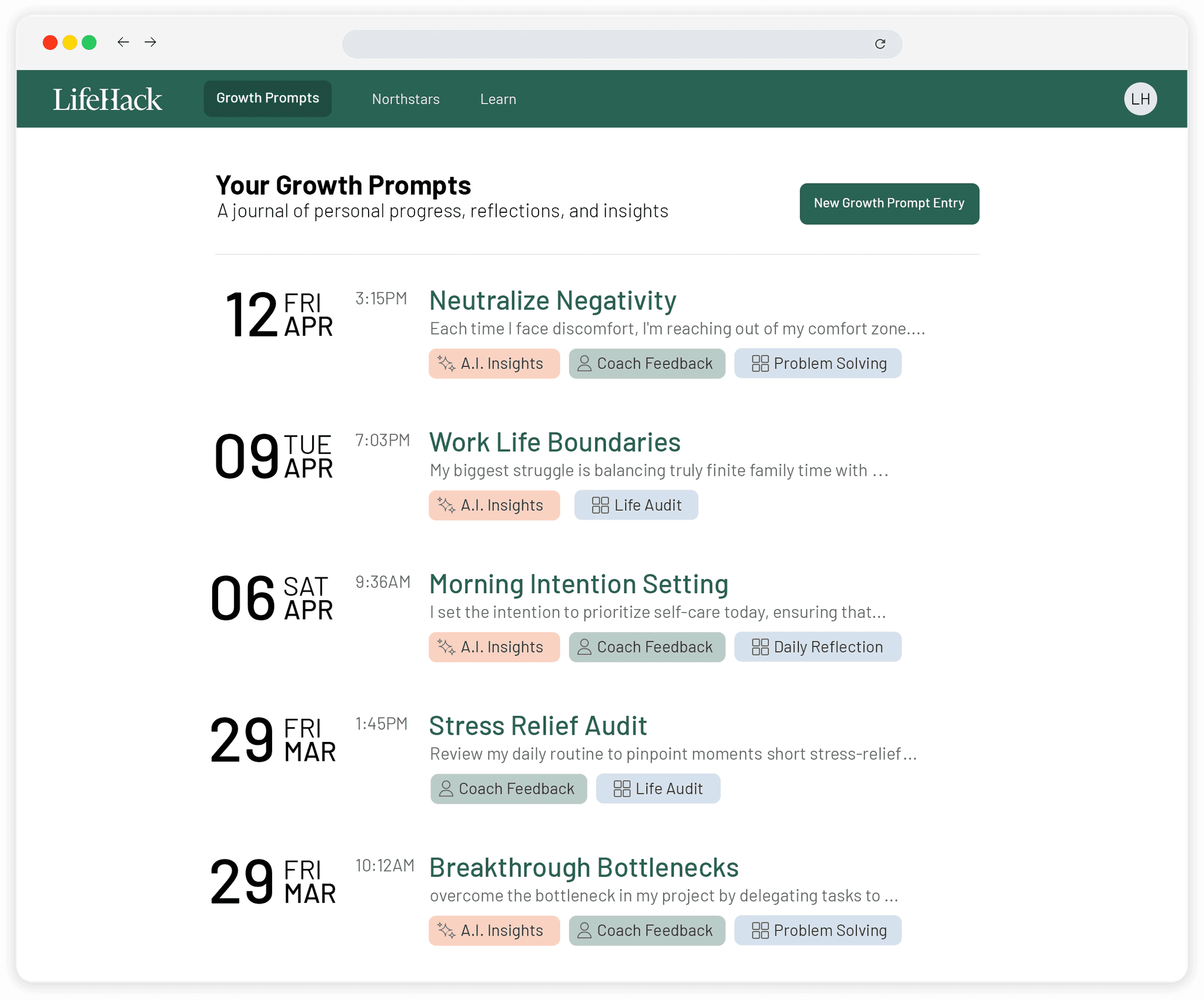This screenshot has height=1000, width=1204.
Task: Click New Growth Prompt Entry button
Action: pyautogui.click(x=889, y=203)
